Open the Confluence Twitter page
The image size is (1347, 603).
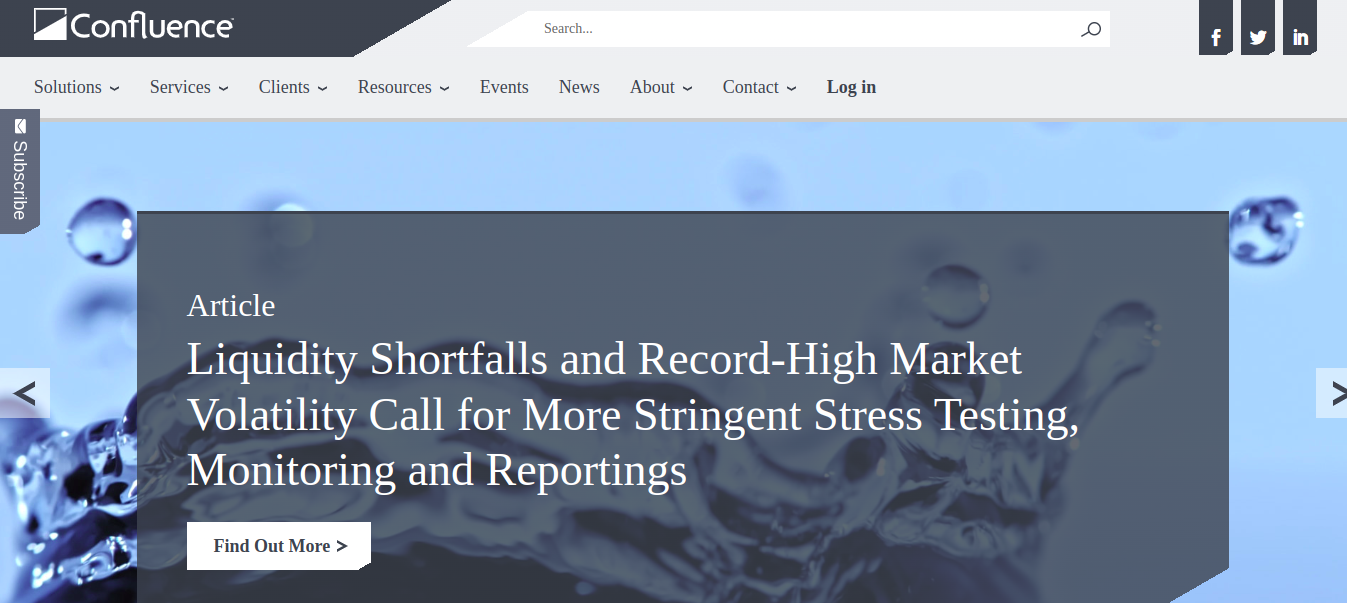tap(1258, 30)
